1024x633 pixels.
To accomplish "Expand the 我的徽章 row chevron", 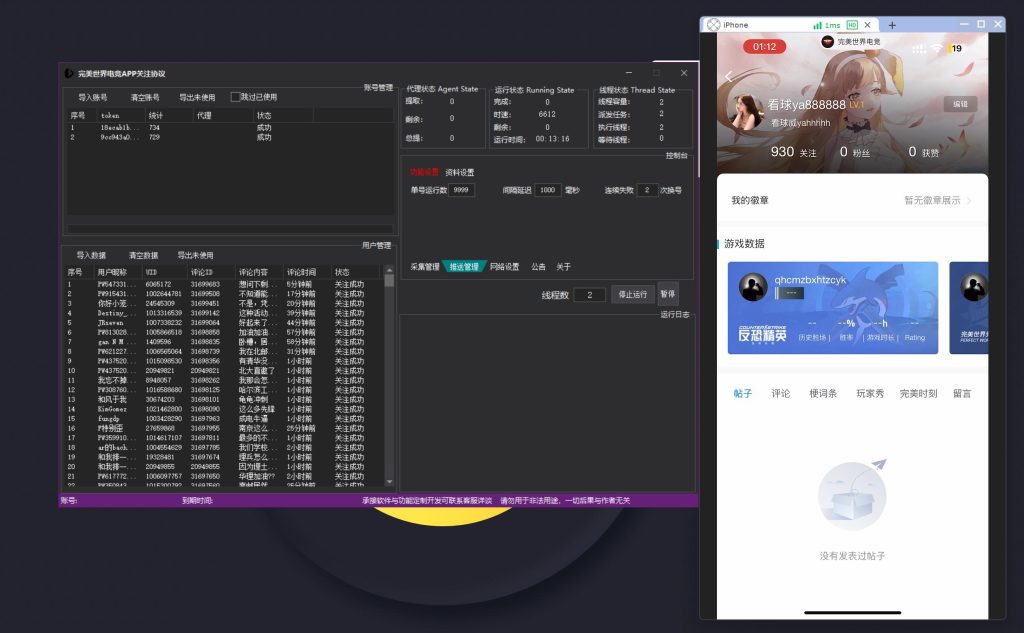I will [968, 201].
